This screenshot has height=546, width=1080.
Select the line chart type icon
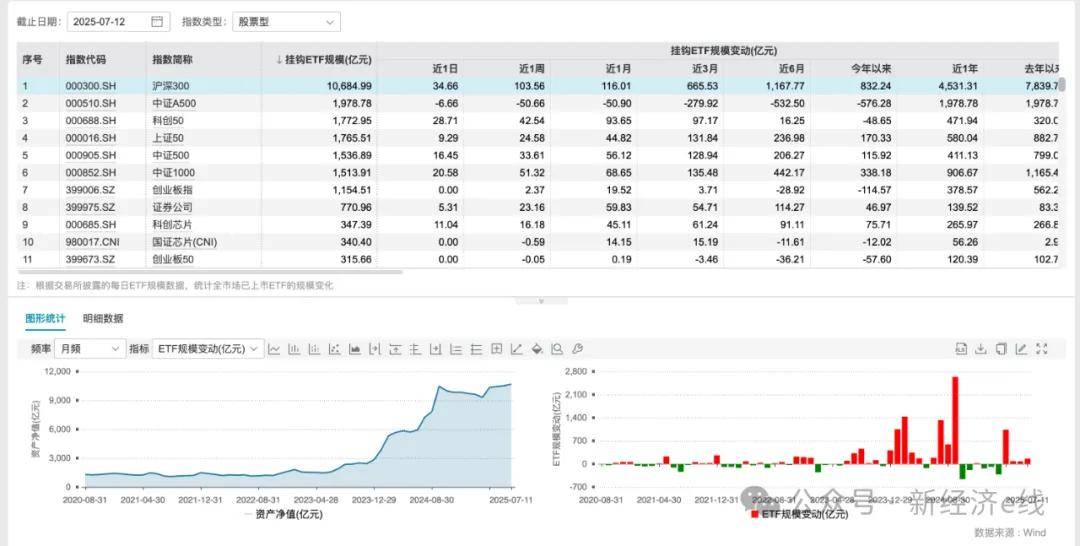tap(274, 349)
